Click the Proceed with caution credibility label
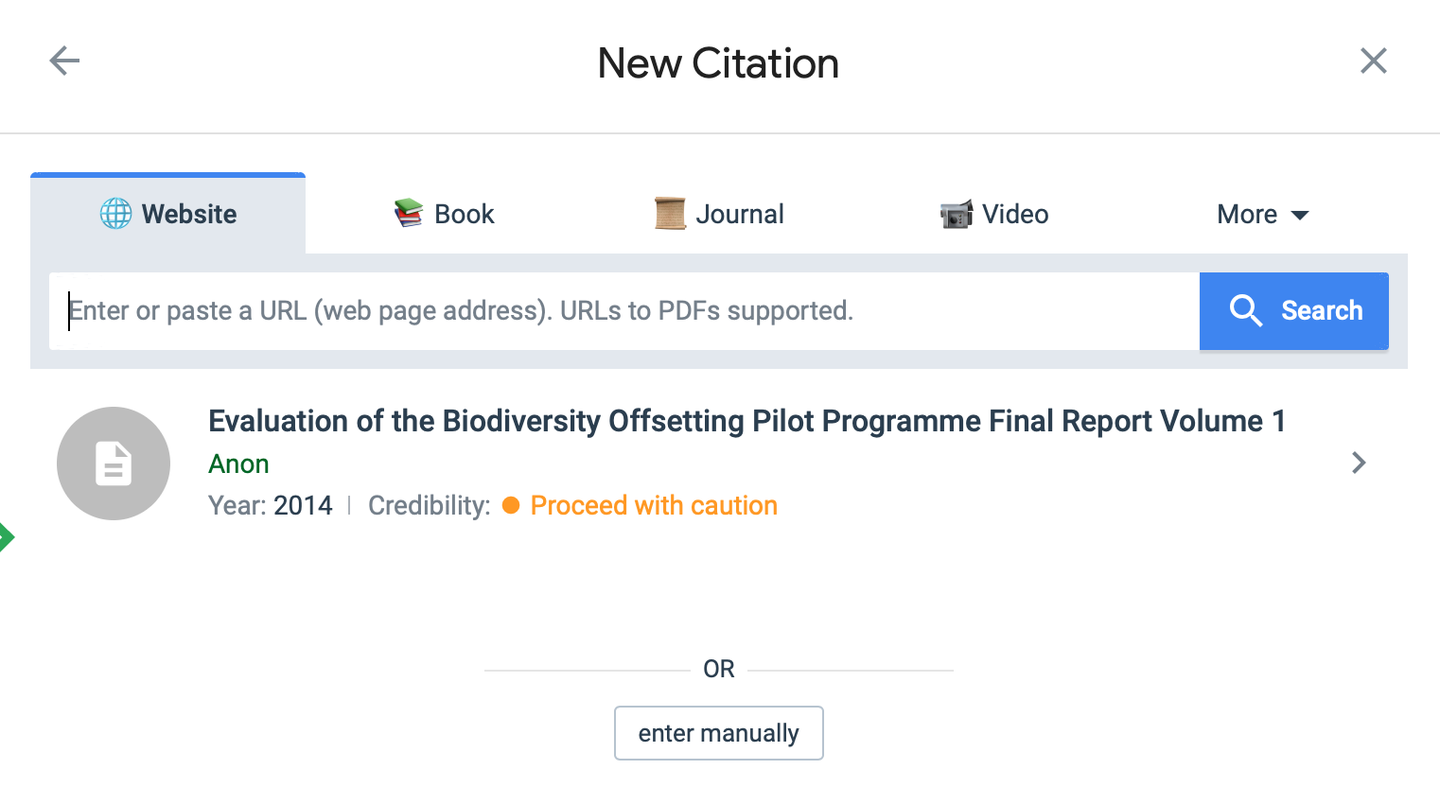Image resolution: width=1440 pixels, height=787 pixels. tap(654, 506)
